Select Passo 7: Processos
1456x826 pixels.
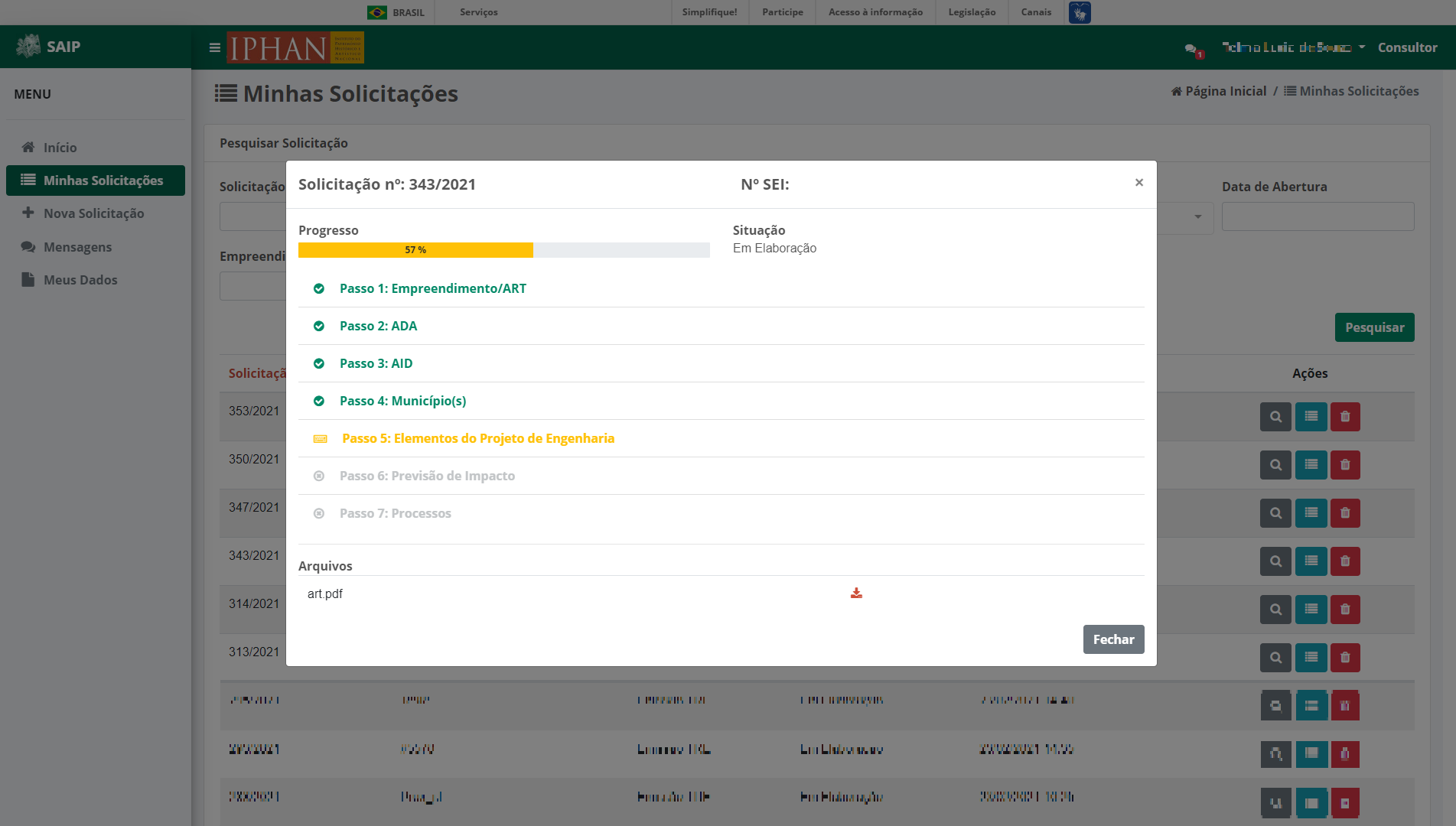[x=396, y=513]
